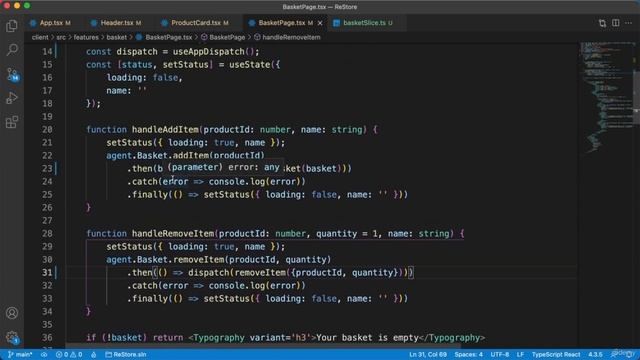Image resolution: width=640 pixels, height=360 pixels.
Task: Open Source Control view with pending changes badge
Action: [x=12, y=74]
